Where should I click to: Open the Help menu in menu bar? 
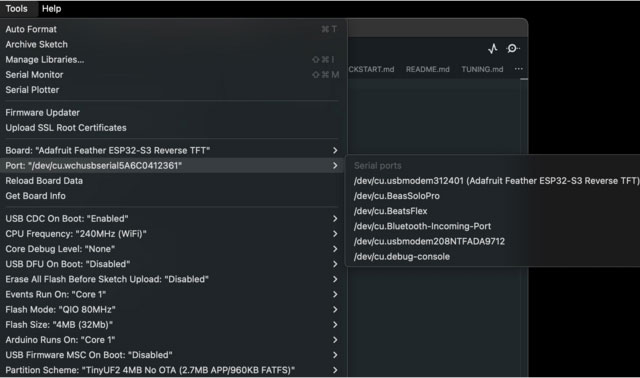coord(51,9)
